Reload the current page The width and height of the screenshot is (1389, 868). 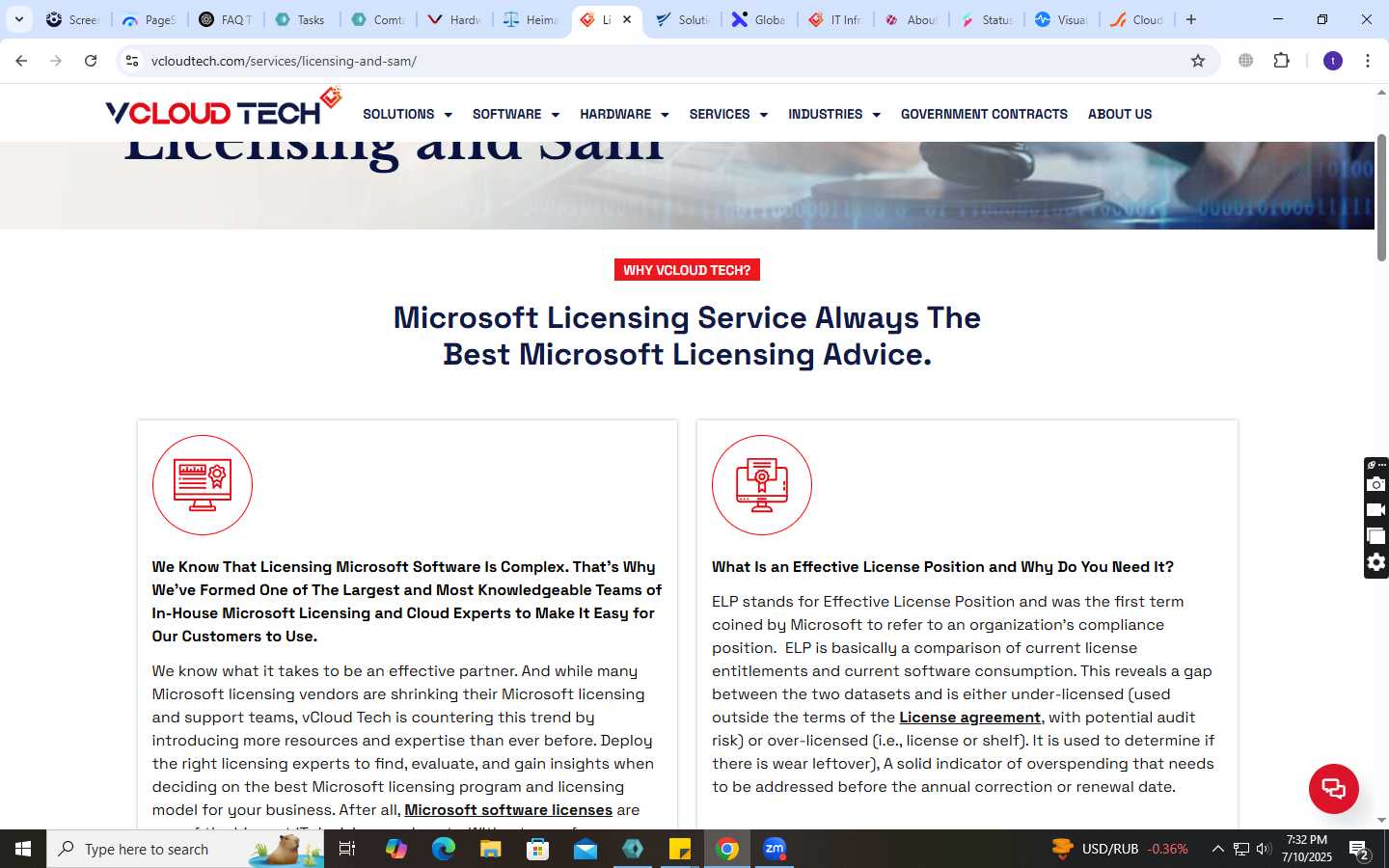(91, 61)
